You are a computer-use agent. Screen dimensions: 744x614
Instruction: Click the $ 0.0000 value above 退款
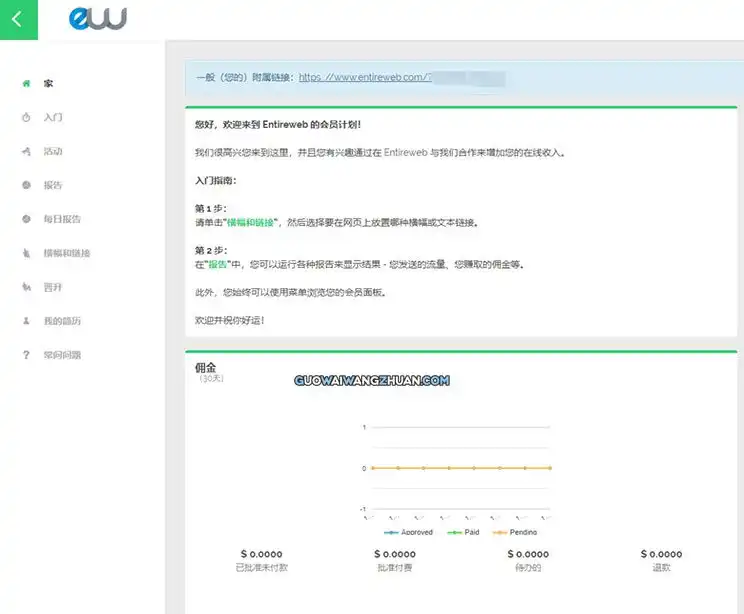(661, 554)
